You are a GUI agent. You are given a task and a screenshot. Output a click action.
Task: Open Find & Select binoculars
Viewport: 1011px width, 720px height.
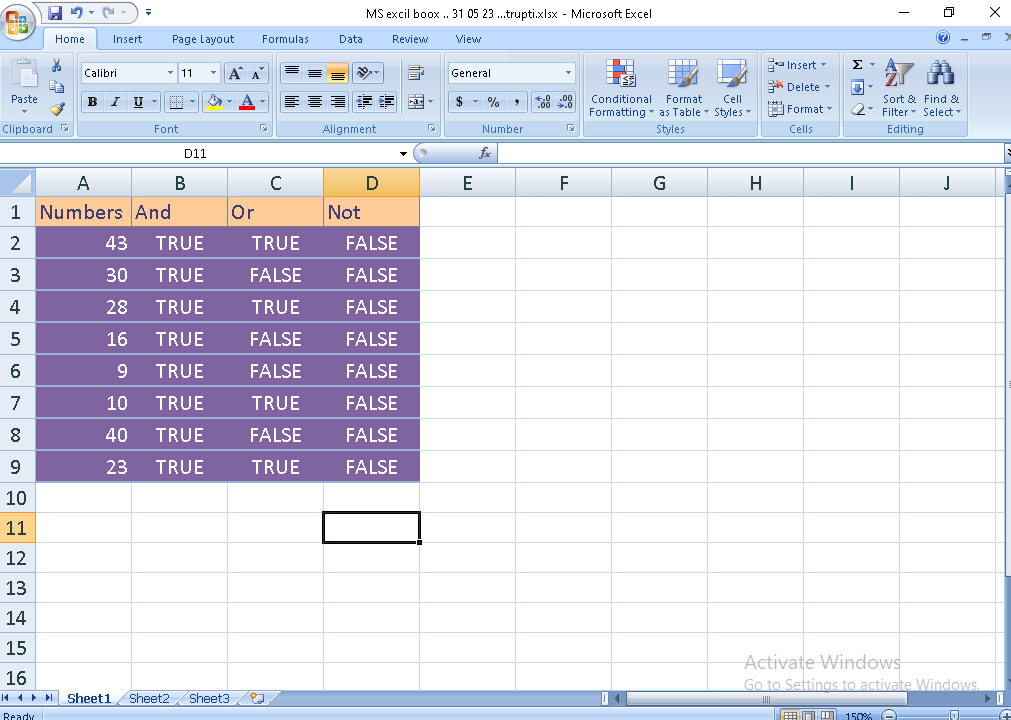click(941, 88)
